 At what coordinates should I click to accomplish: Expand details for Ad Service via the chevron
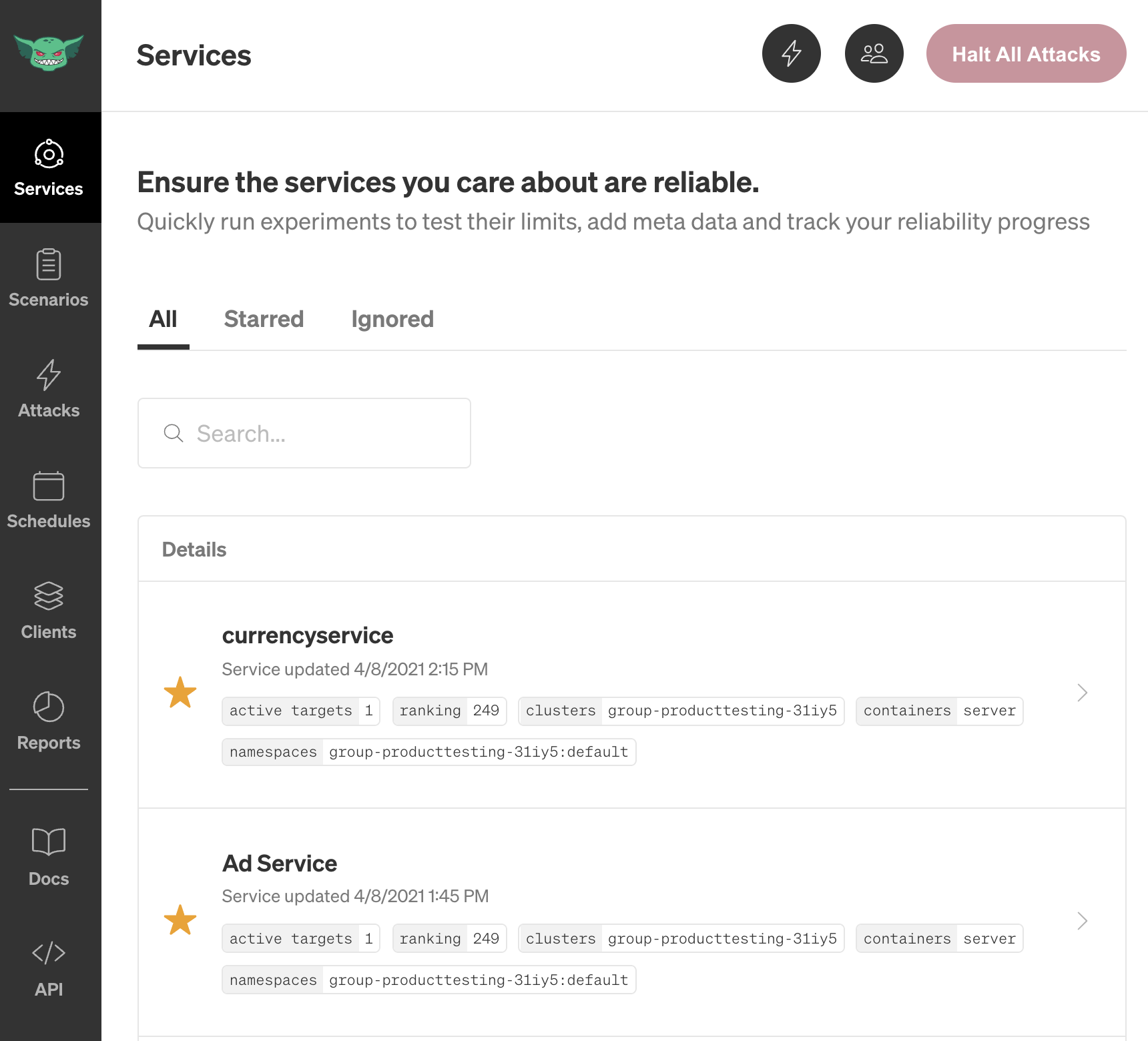[1081, 921]
